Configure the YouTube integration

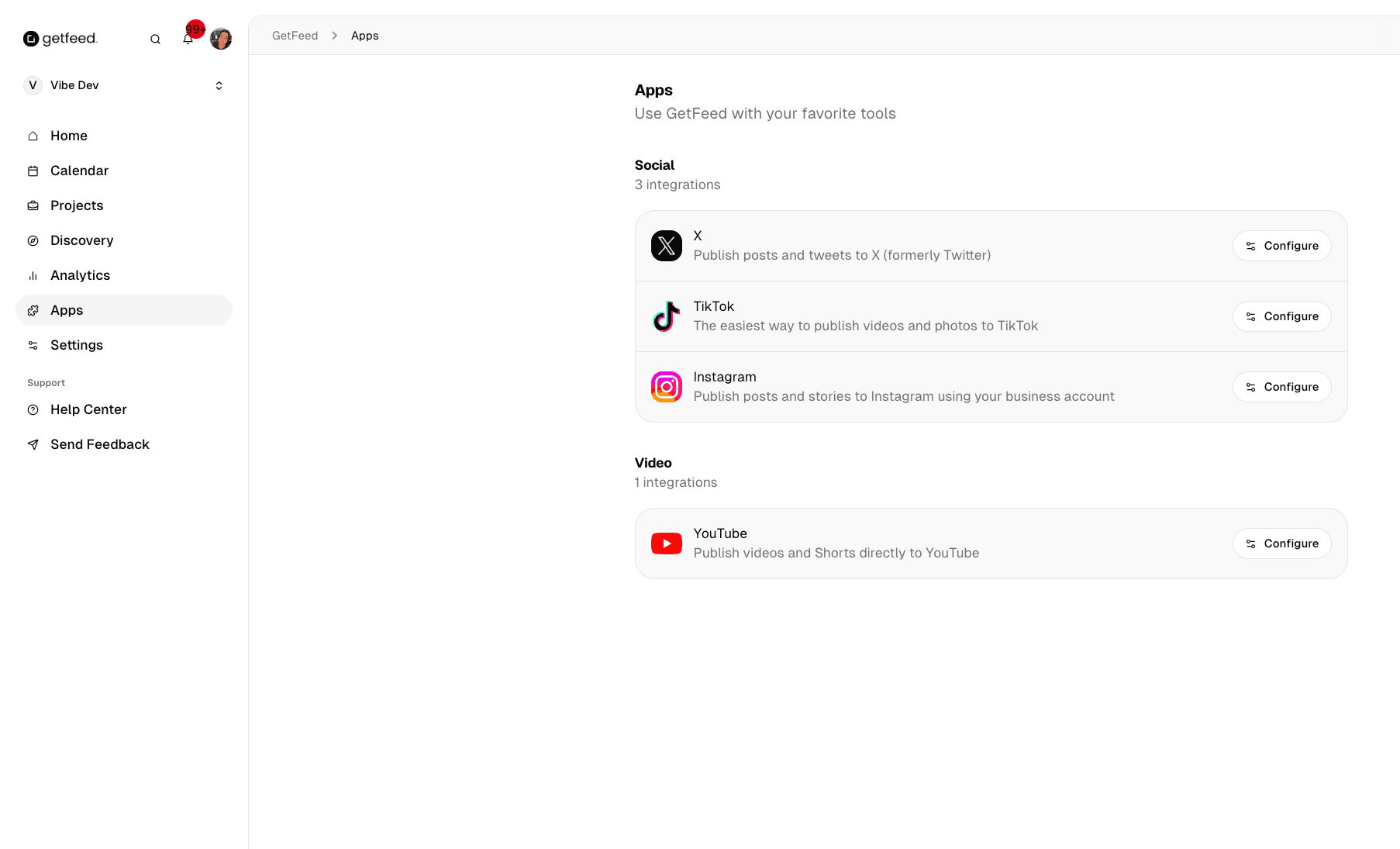(x=1281, y=544)
